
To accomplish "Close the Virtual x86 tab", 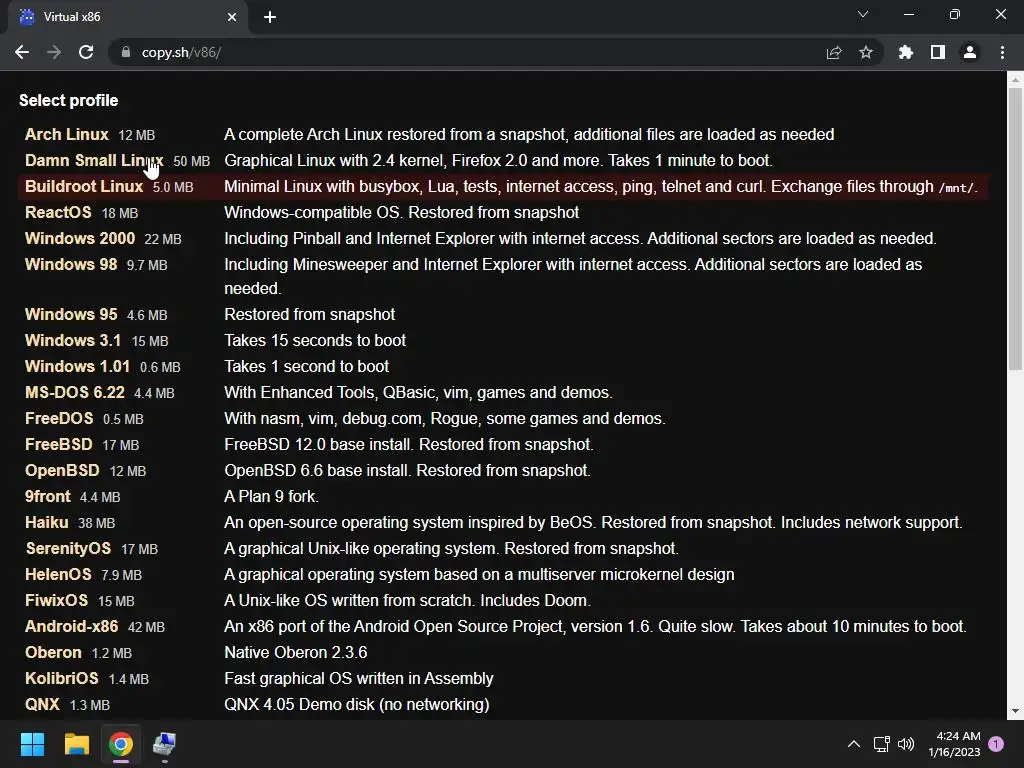I will click(x=232, y=17).
